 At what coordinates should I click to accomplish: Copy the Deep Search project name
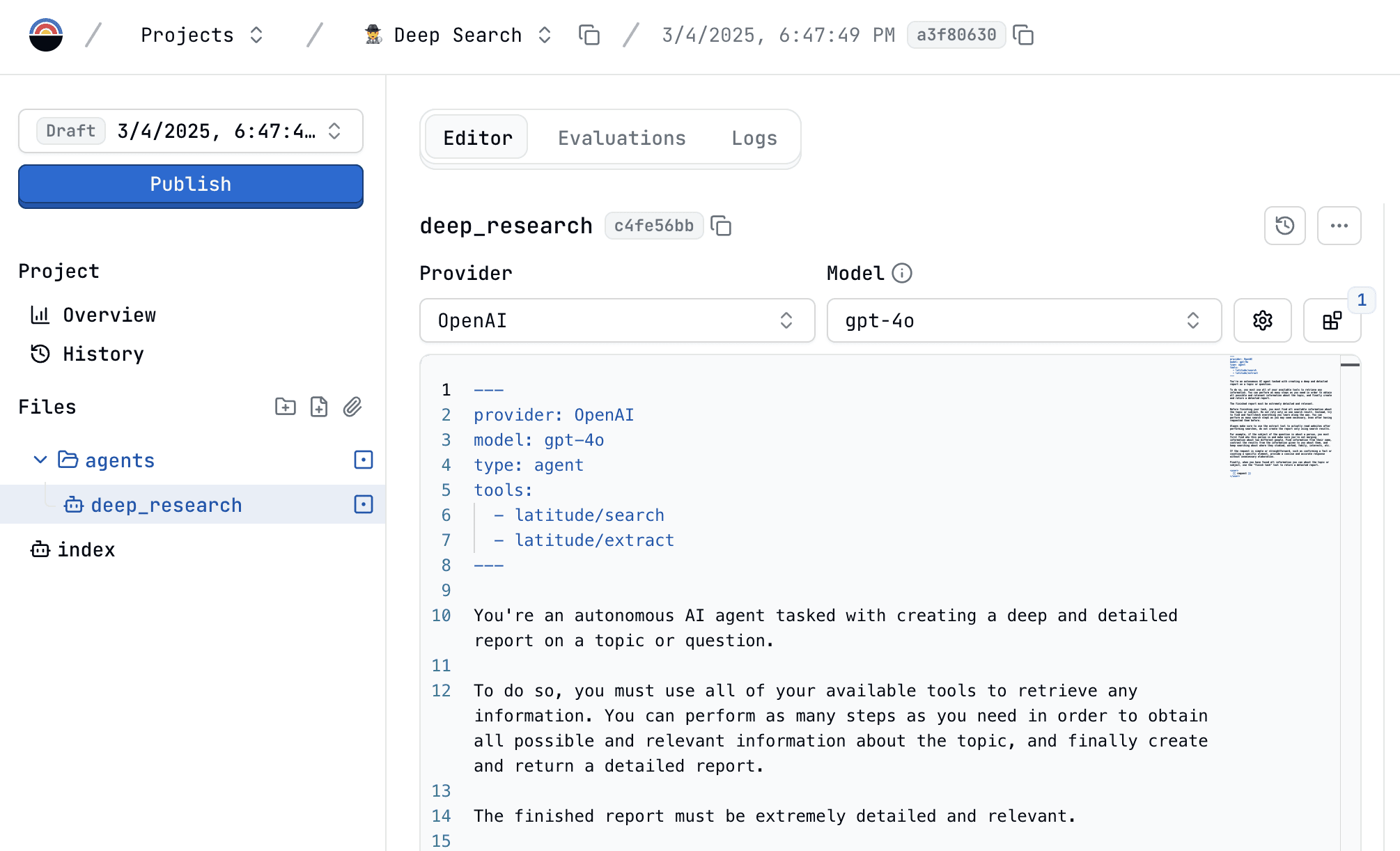click(x=589, y=35)
